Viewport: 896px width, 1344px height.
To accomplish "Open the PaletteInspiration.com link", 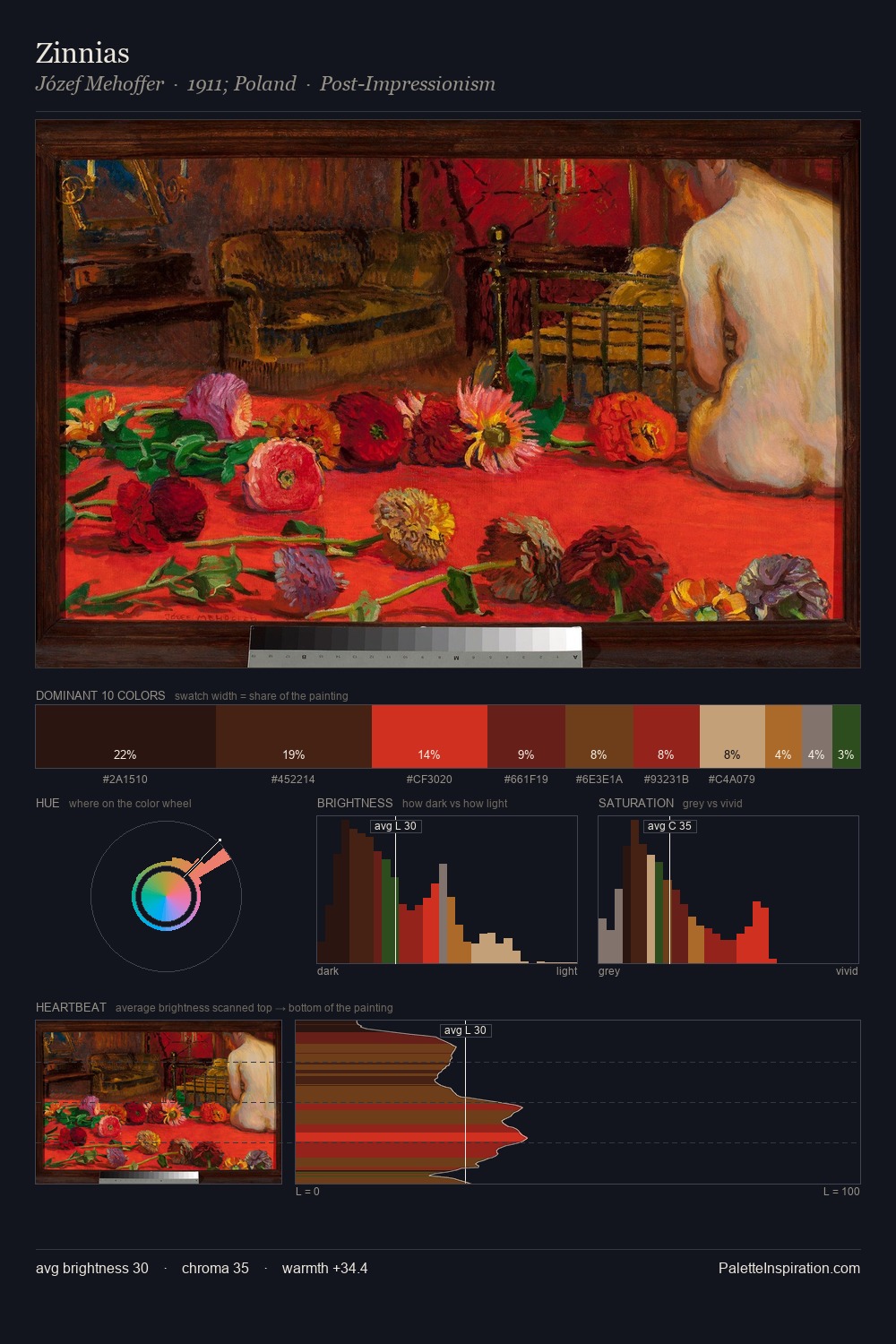I will click(789, 1269).
